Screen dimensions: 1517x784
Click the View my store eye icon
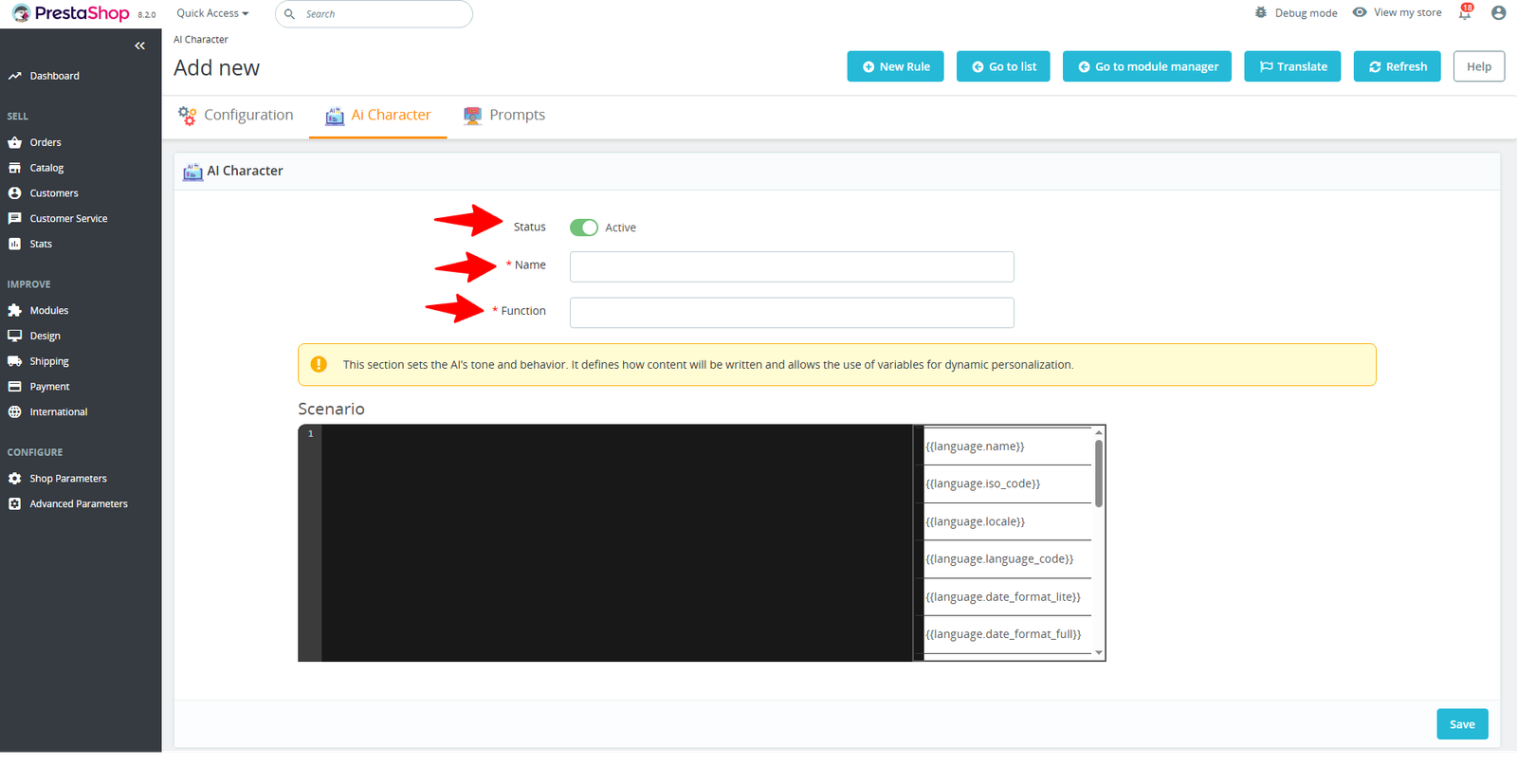pos(1360,12)
